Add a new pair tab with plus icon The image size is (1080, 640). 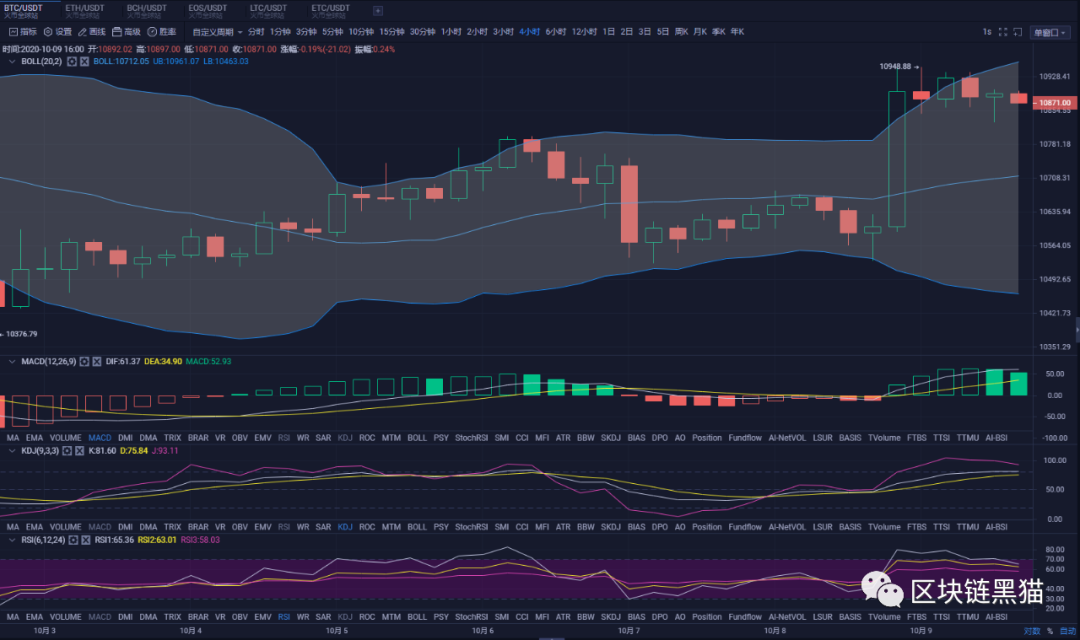(377, 11)
